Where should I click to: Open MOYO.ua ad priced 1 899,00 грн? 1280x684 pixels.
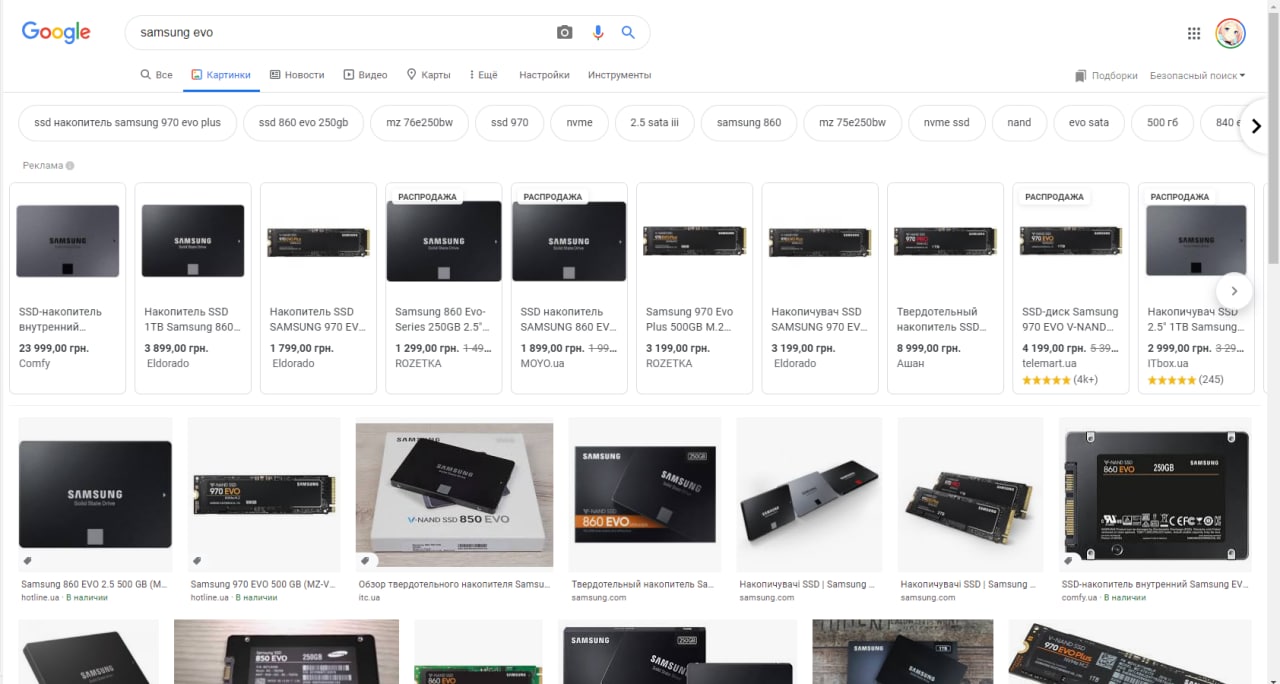[569, 288]
